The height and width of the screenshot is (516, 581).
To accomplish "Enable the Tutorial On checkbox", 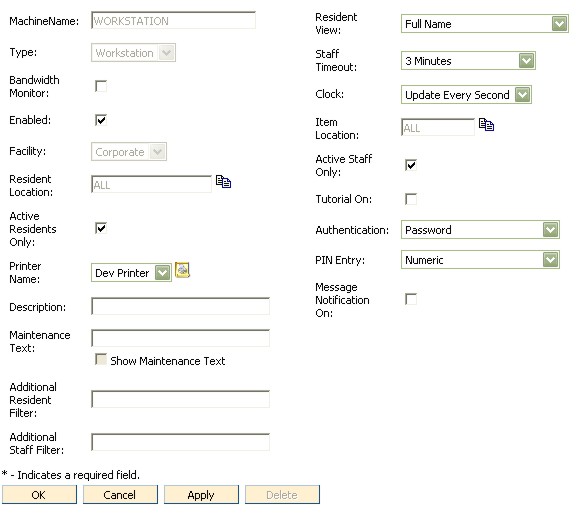I will click(x=411, y=199).
